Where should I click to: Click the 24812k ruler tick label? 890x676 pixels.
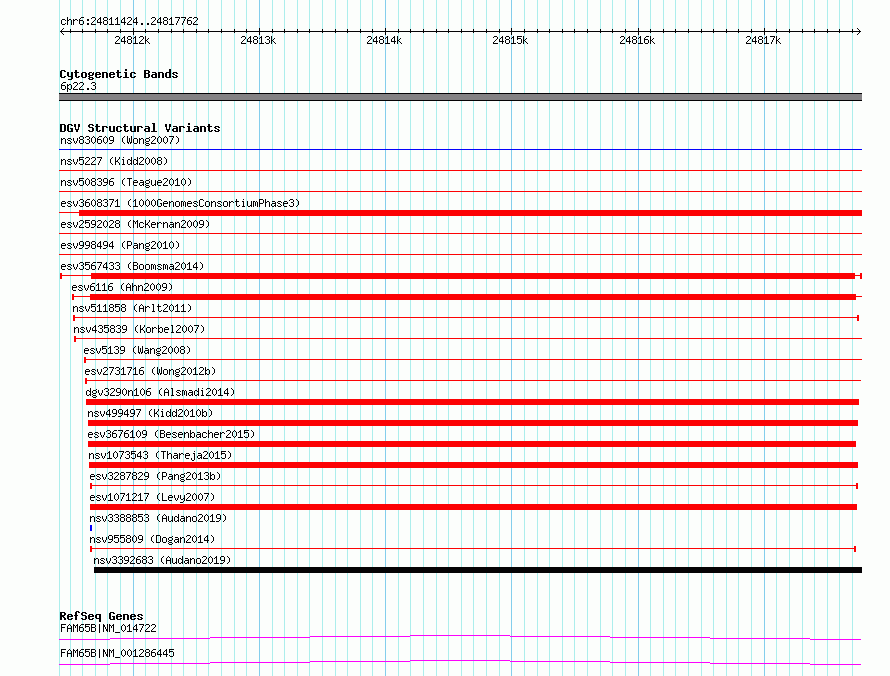tap(132, 40)
